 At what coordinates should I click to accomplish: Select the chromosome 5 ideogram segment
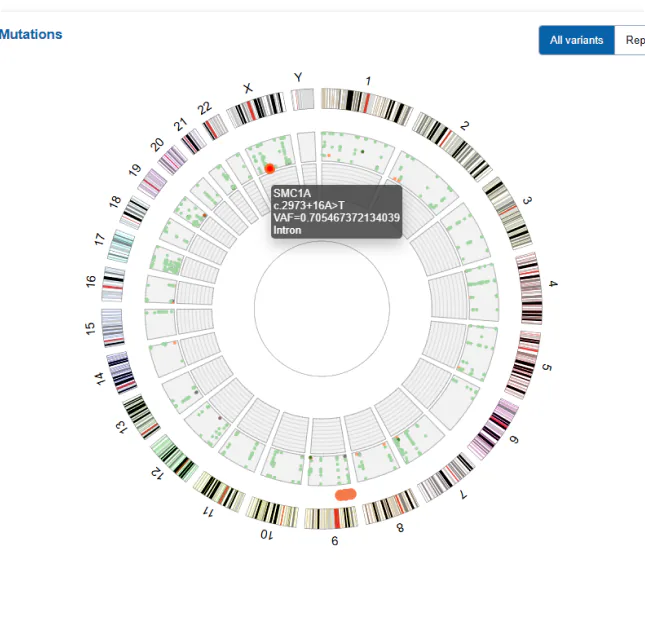pos(523,365)
